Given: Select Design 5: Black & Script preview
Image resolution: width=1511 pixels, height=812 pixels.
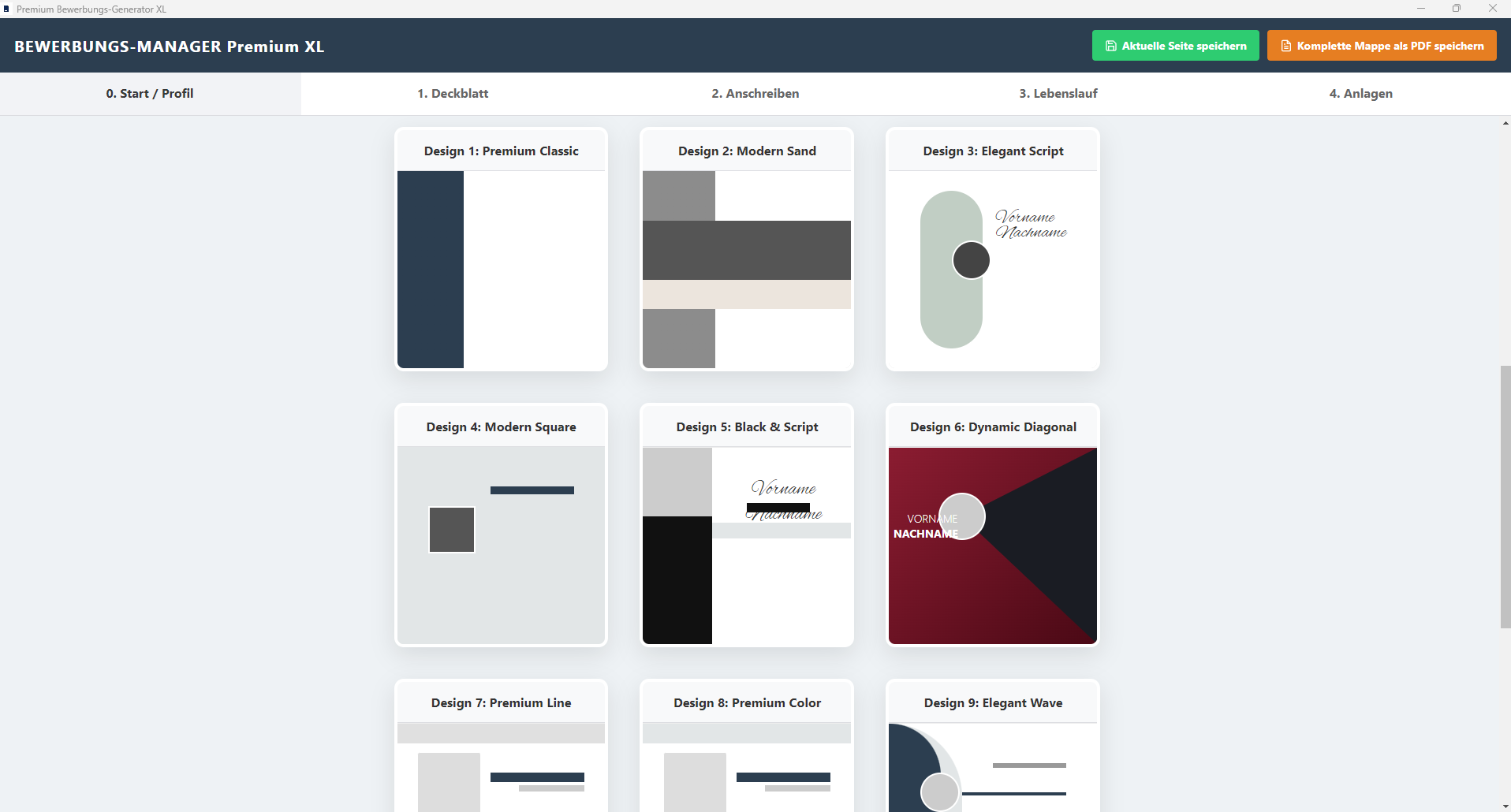Looking at the screenshot, I should click(747, 525).
